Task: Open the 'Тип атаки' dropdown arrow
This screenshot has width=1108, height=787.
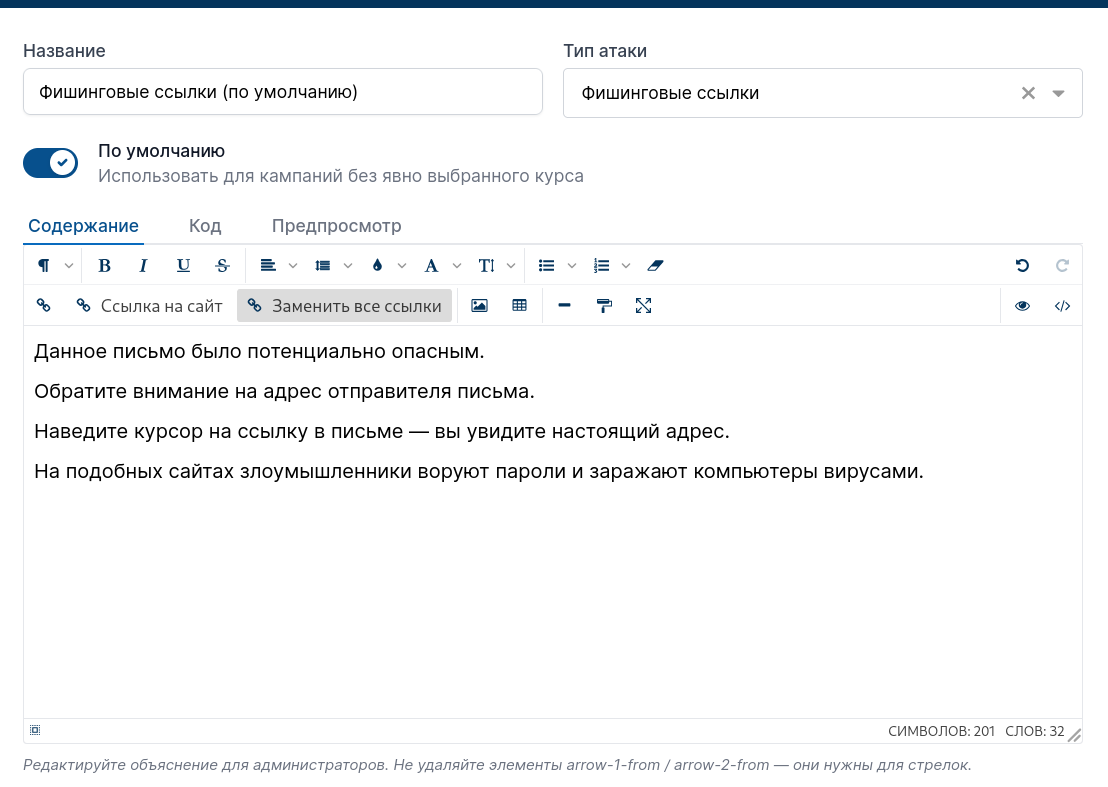Action: tap(1059, 93)
